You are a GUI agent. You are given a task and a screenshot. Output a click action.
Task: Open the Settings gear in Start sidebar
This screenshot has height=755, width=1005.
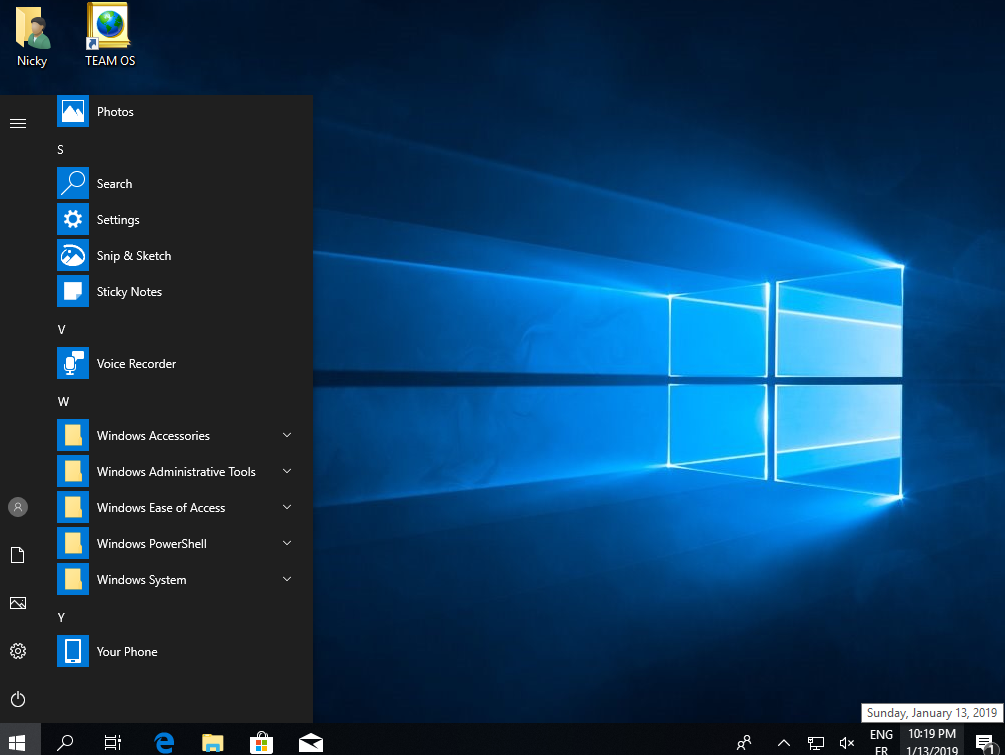18,651
